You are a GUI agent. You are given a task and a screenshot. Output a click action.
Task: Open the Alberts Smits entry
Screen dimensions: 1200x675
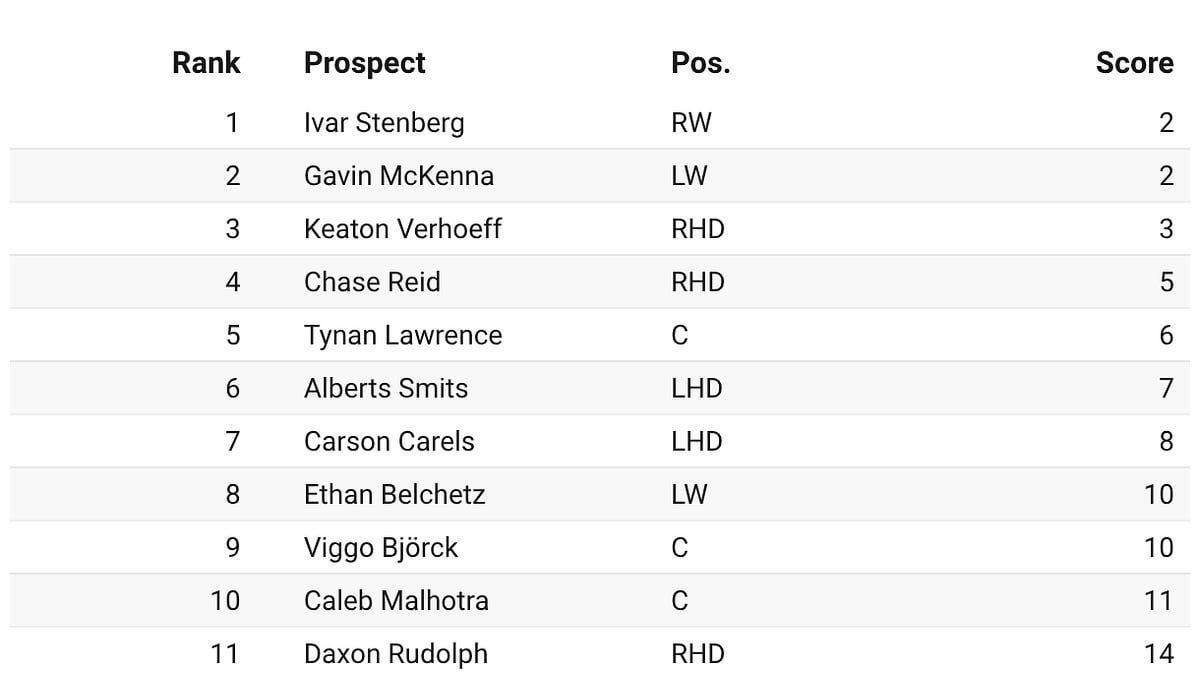[x=385, y=388]
